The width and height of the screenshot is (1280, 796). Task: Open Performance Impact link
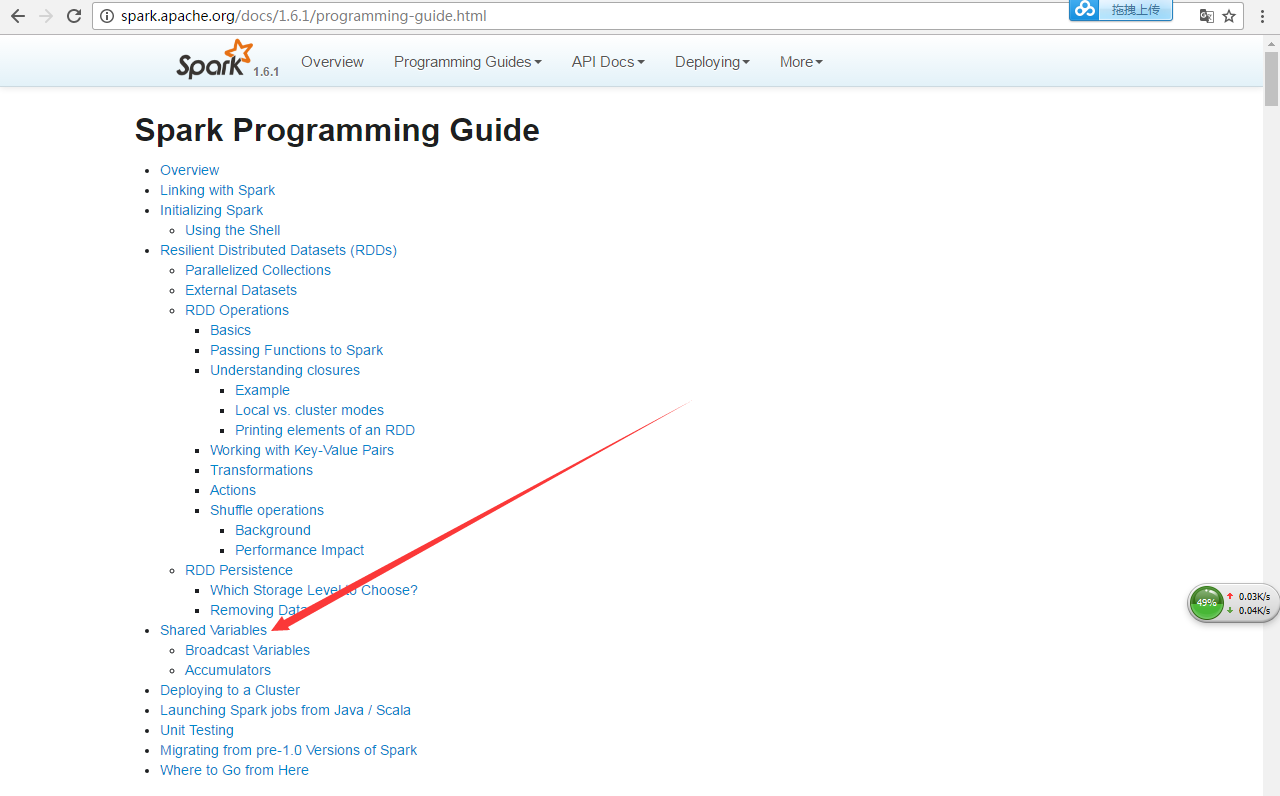(x=299, y=550)
